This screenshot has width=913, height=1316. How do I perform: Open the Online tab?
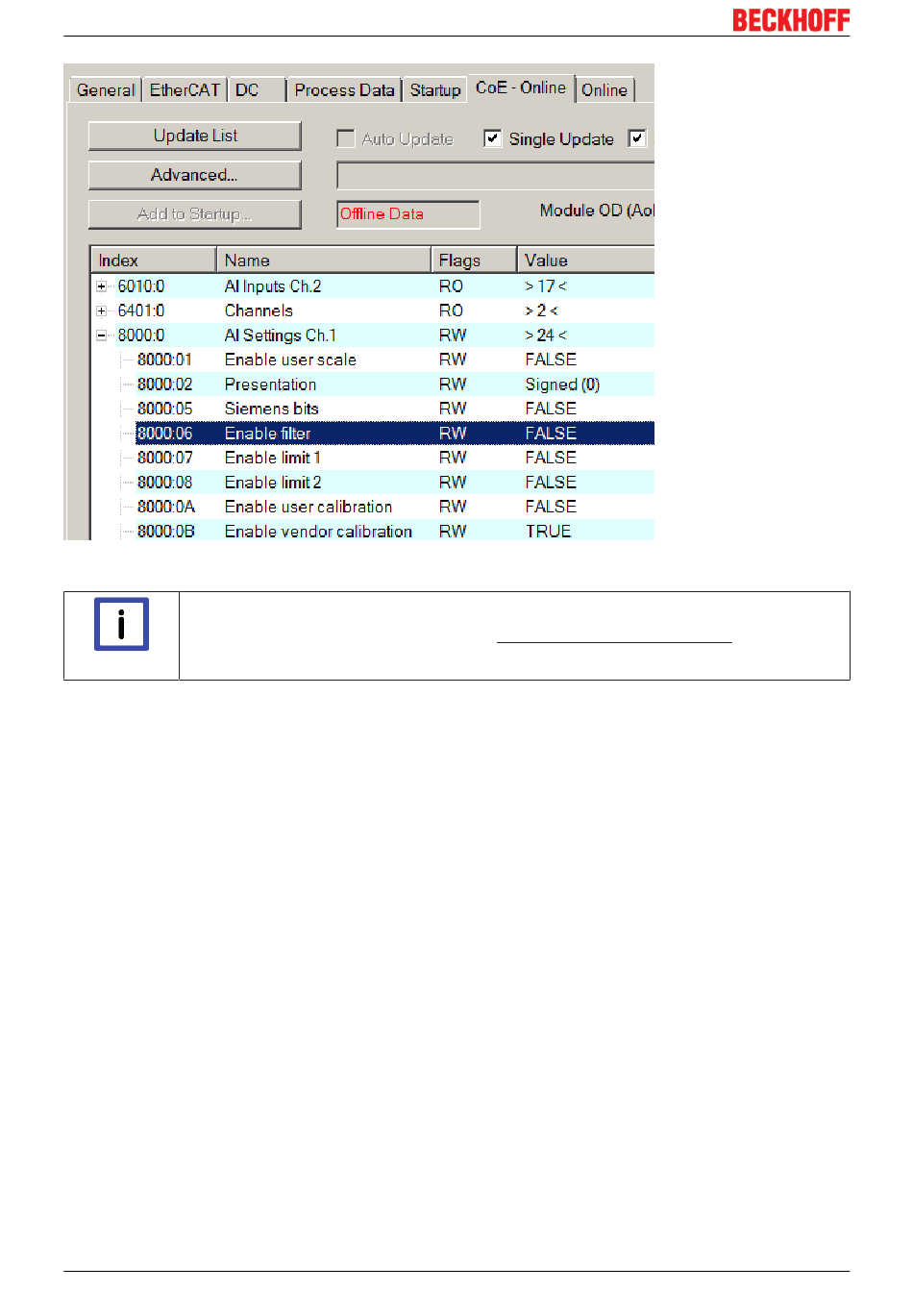tap(605, 90)
